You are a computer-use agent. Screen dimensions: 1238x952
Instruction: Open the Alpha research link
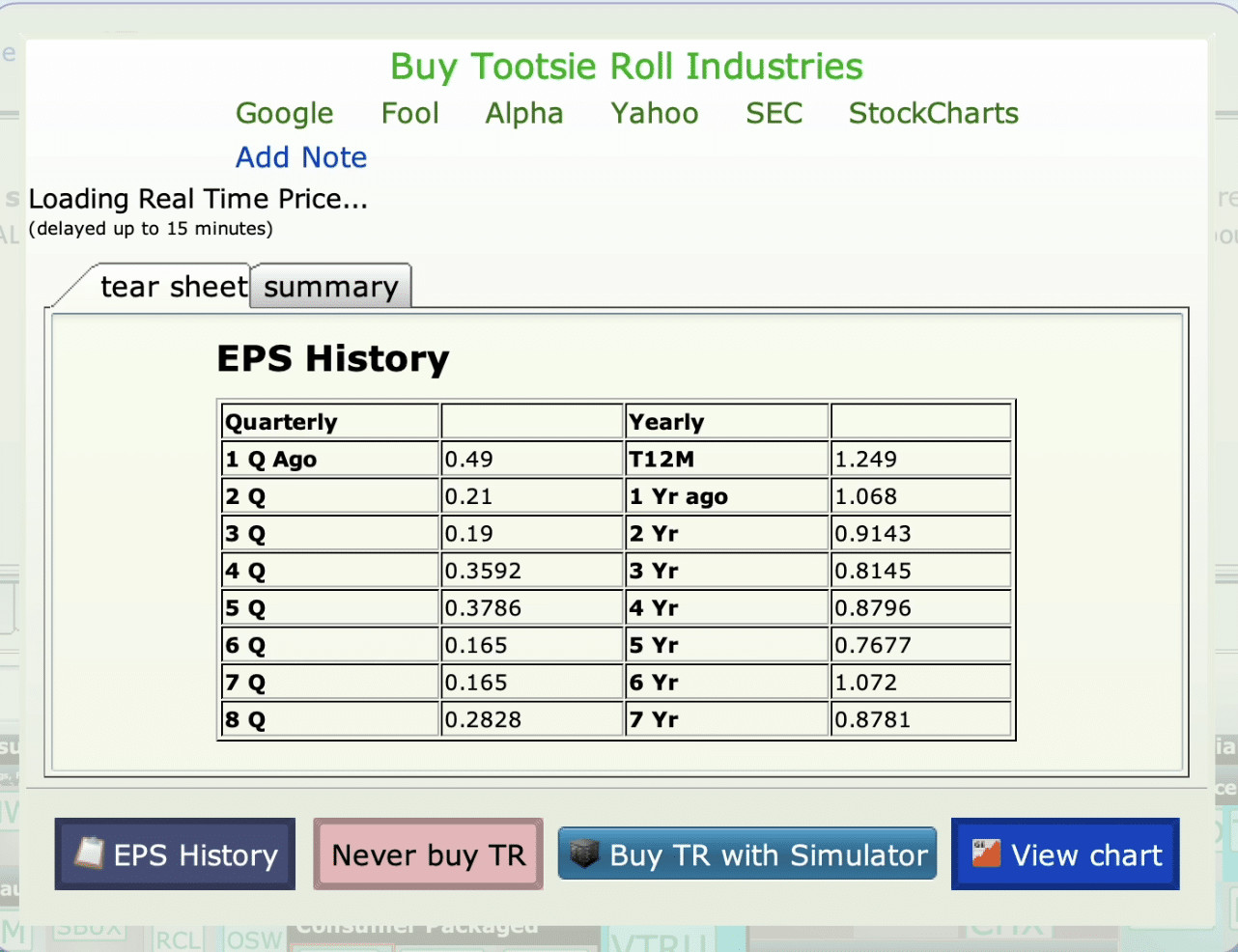click(524, 114)
